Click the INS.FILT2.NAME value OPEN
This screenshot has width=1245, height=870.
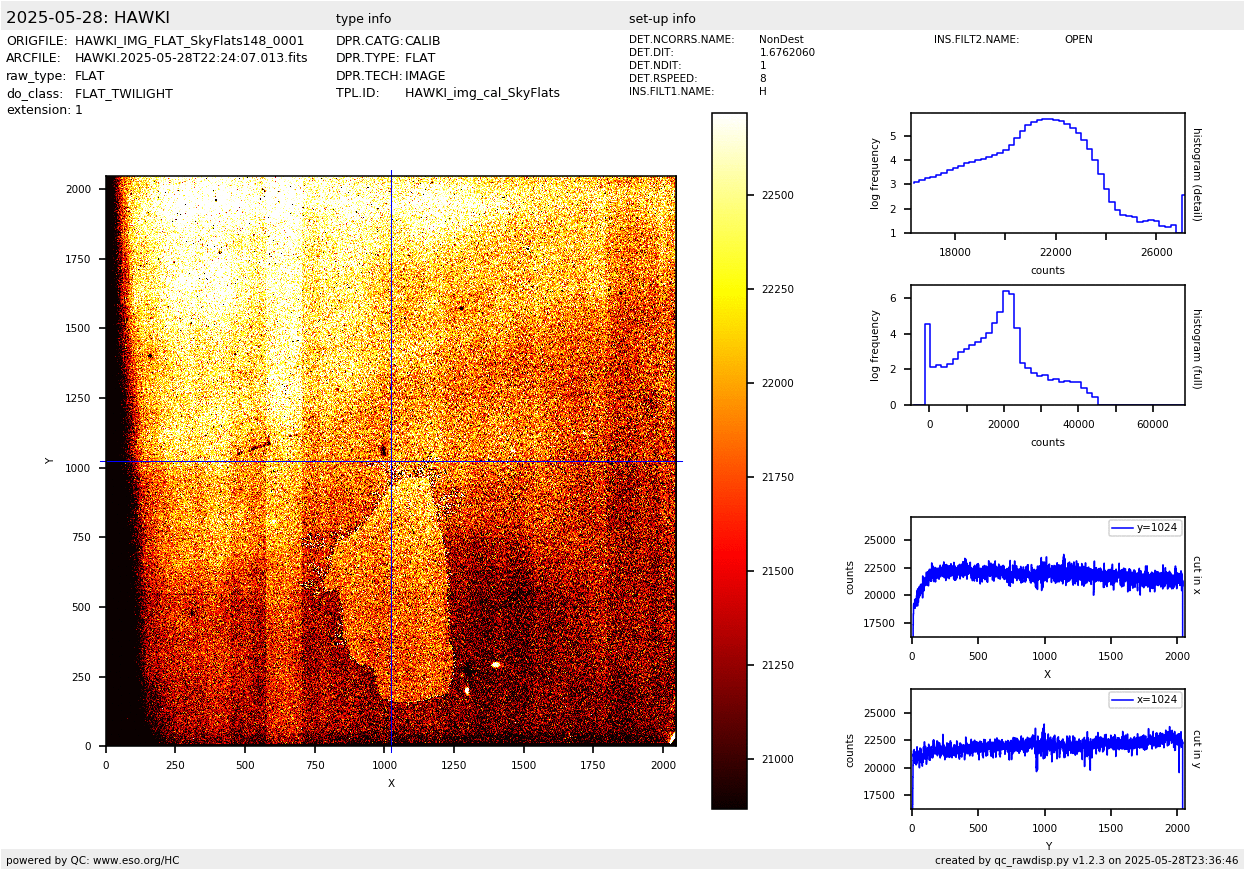tap(1078, 40)
